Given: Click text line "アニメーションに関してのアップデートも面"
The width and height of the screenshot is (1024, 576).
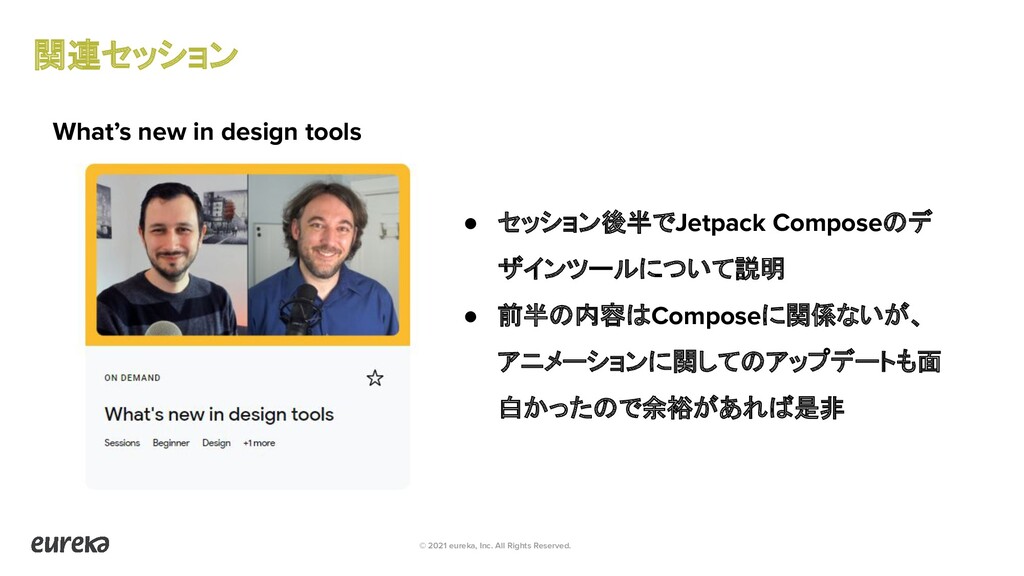Looking at the screenshot, I should pos(719,361).
